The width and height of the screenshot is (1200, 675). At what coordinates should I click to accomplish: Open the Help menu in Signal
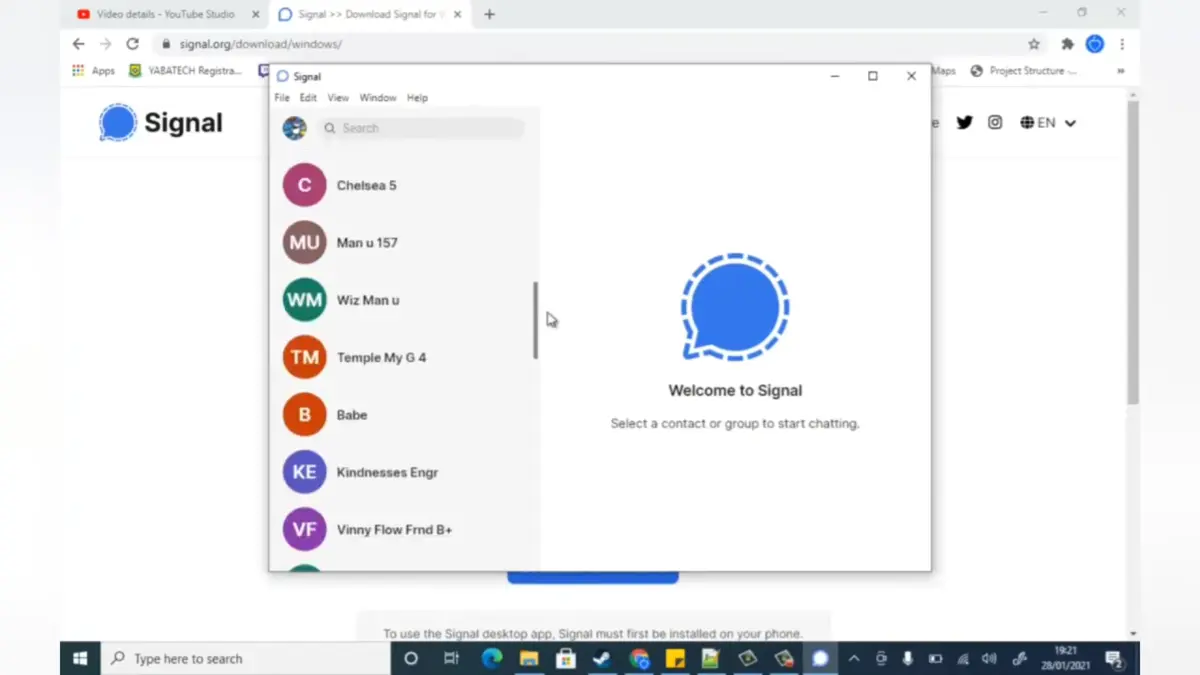pos(417,98)
